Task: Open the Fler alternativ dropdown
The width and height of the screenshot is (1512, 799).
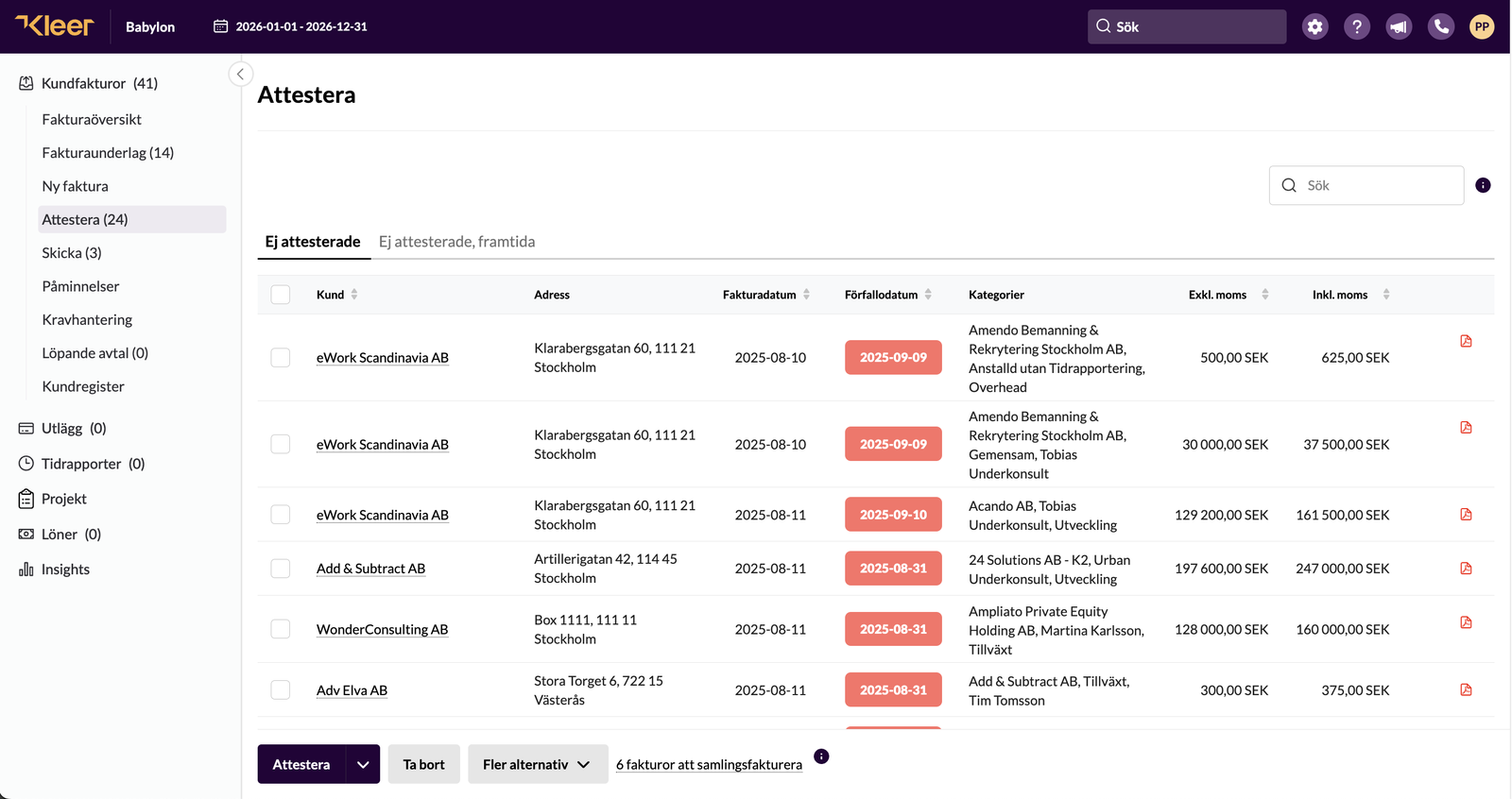Action: point(537,764)
